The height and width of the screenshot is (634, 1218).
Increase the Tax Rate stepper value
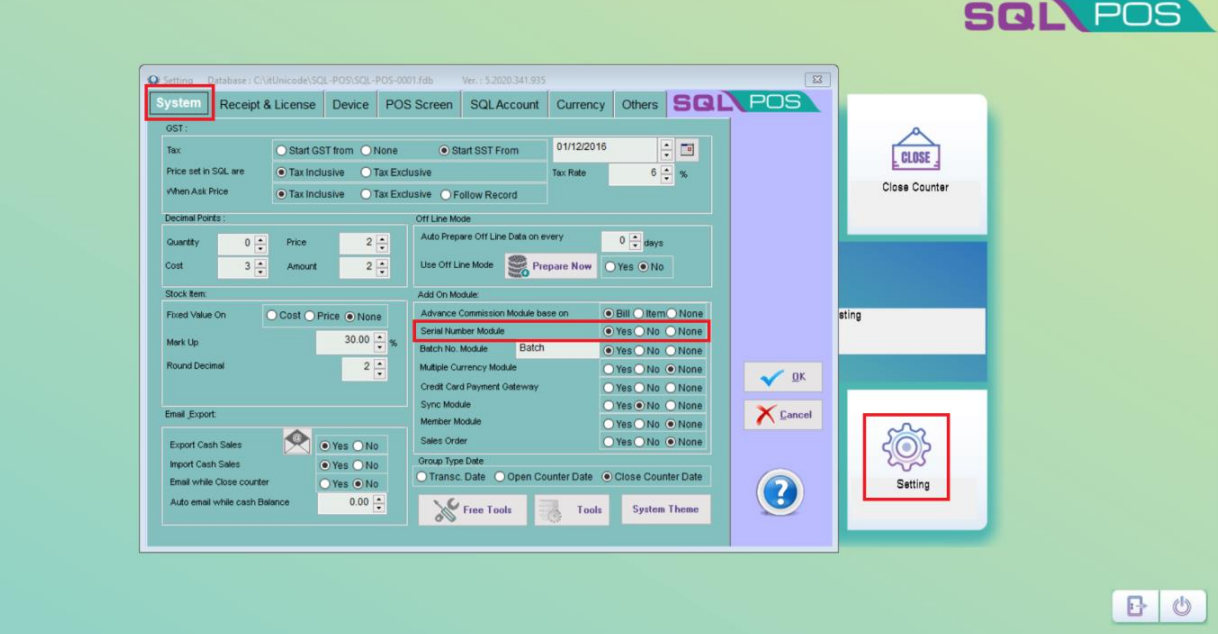[667, 169]
